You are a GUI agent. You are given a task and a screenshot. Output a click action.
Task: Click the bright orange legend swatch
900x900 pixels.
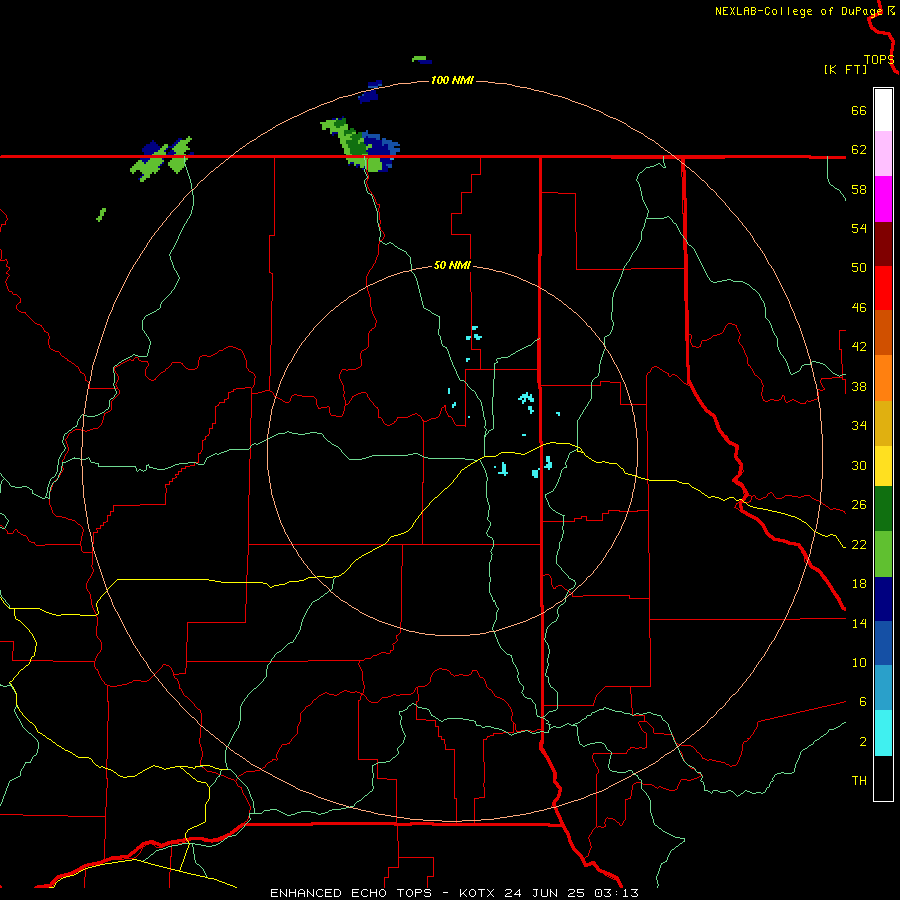tap(883, 378)
